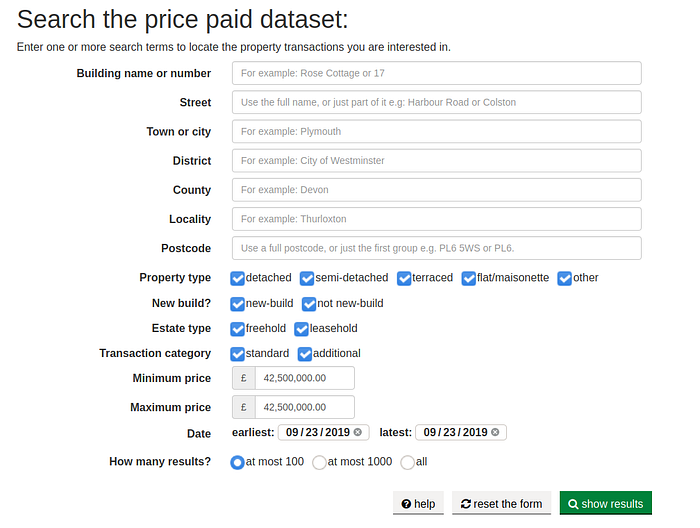
Task: Clear the latest date with the x icon
Action: pos(495,432)
